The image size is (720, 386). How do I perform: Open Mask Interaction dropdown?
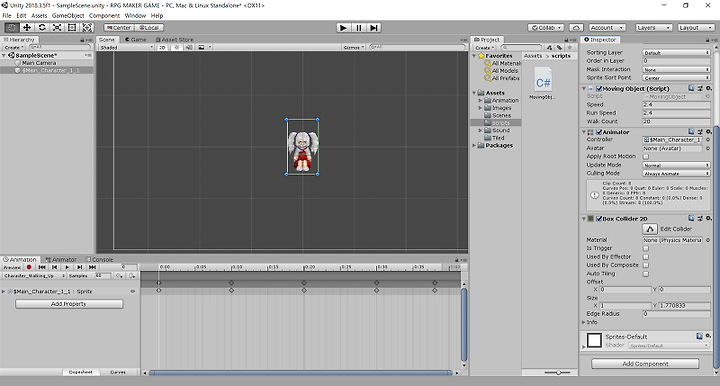coord(676,70)
